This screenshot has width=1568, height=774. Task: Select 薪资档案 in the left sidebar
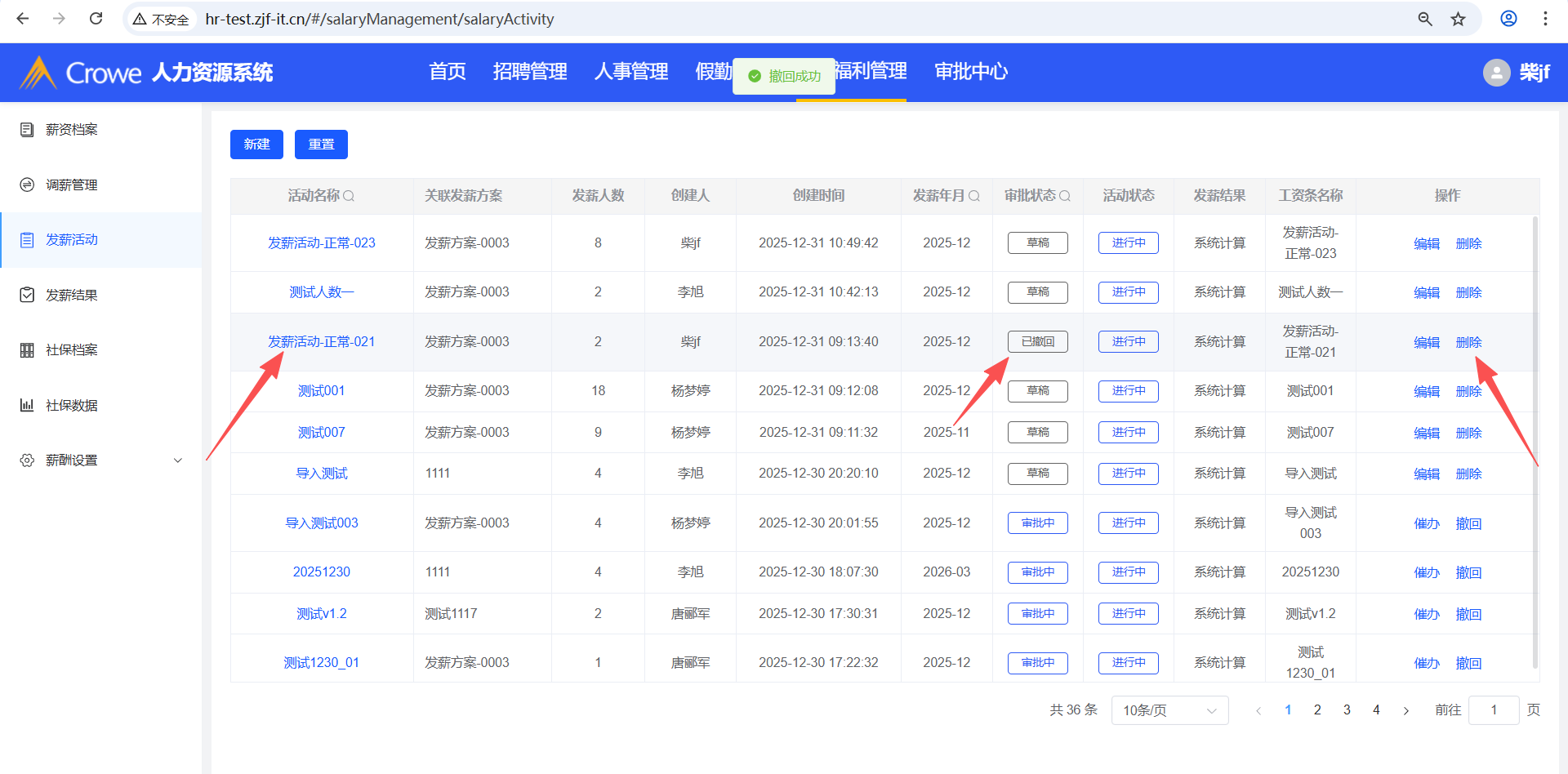coord(72,130)
